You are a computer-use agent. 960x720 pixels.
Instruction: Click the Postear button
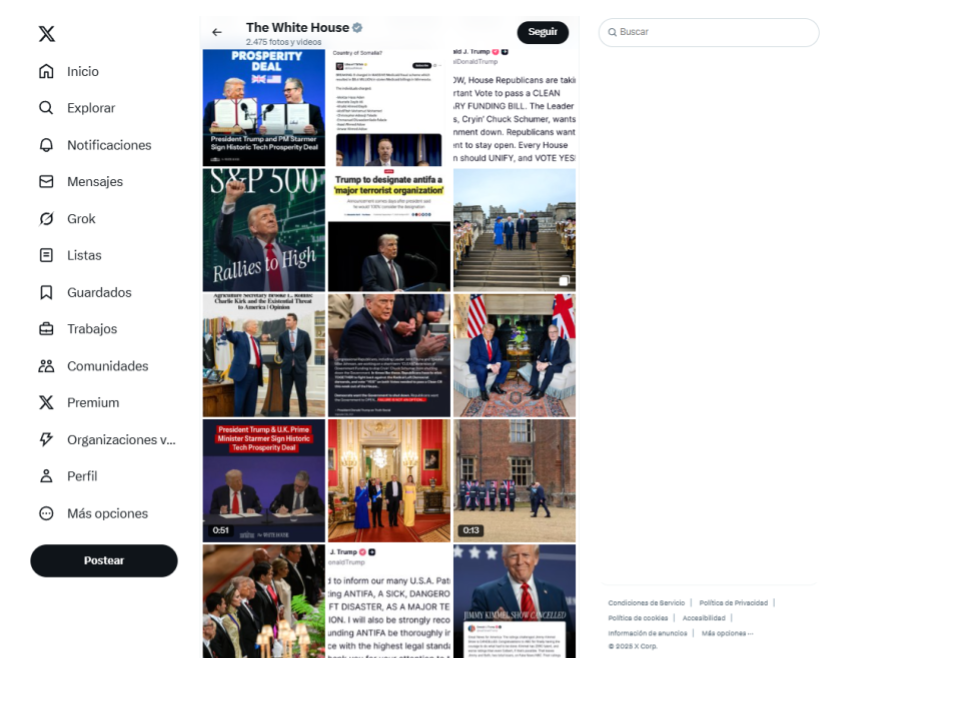104,561
